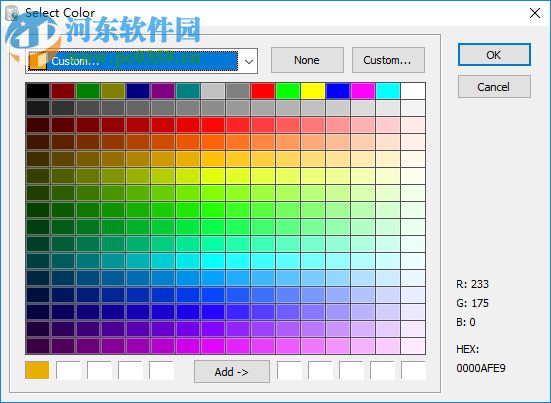Pick the lime green top-row swatch

[x=288, y=91]
